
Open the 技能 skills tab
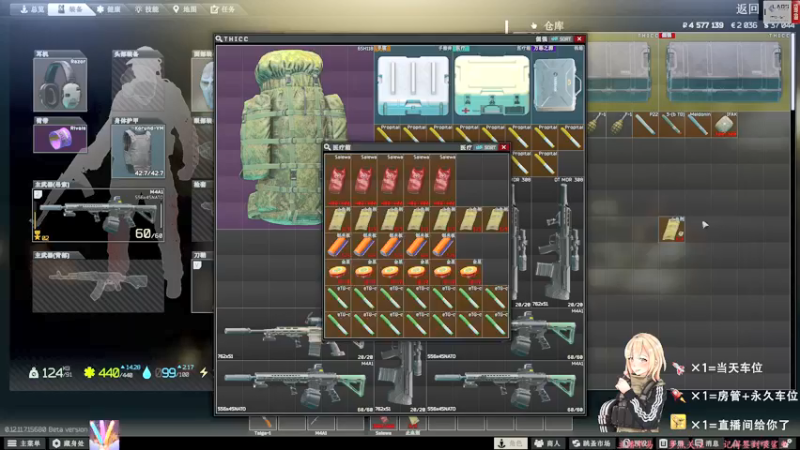(x=146, y=9)
